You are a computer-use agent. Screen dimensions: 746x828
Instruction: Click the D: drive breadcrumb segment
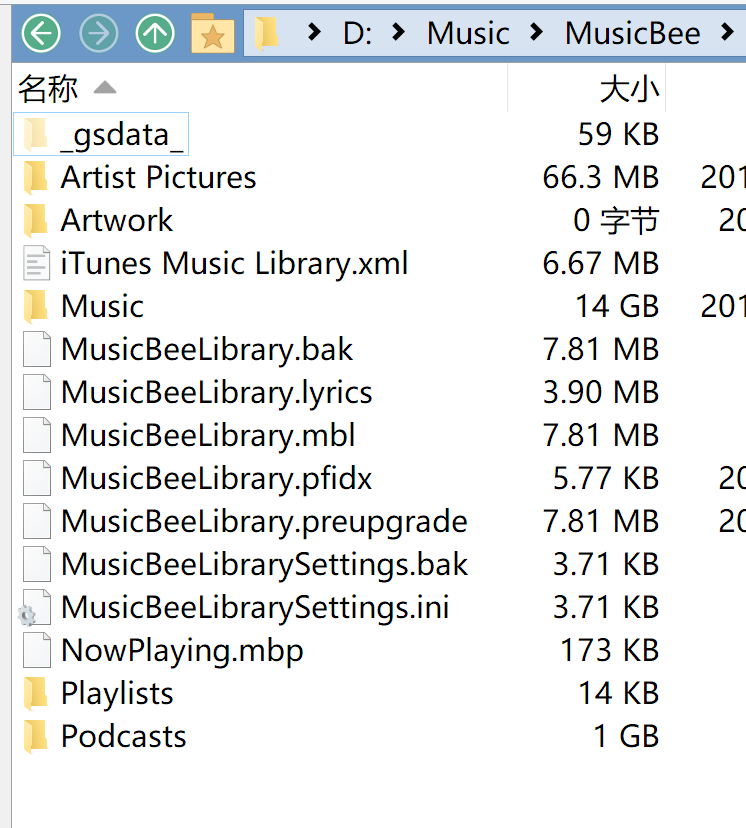357,33
